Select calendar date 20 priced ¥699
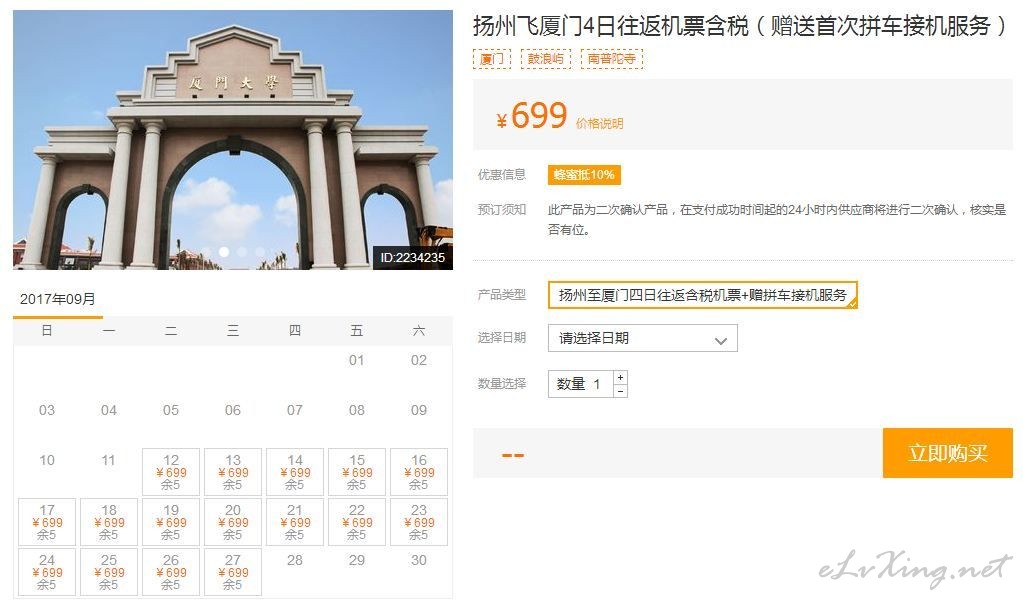 coord(233,522)
